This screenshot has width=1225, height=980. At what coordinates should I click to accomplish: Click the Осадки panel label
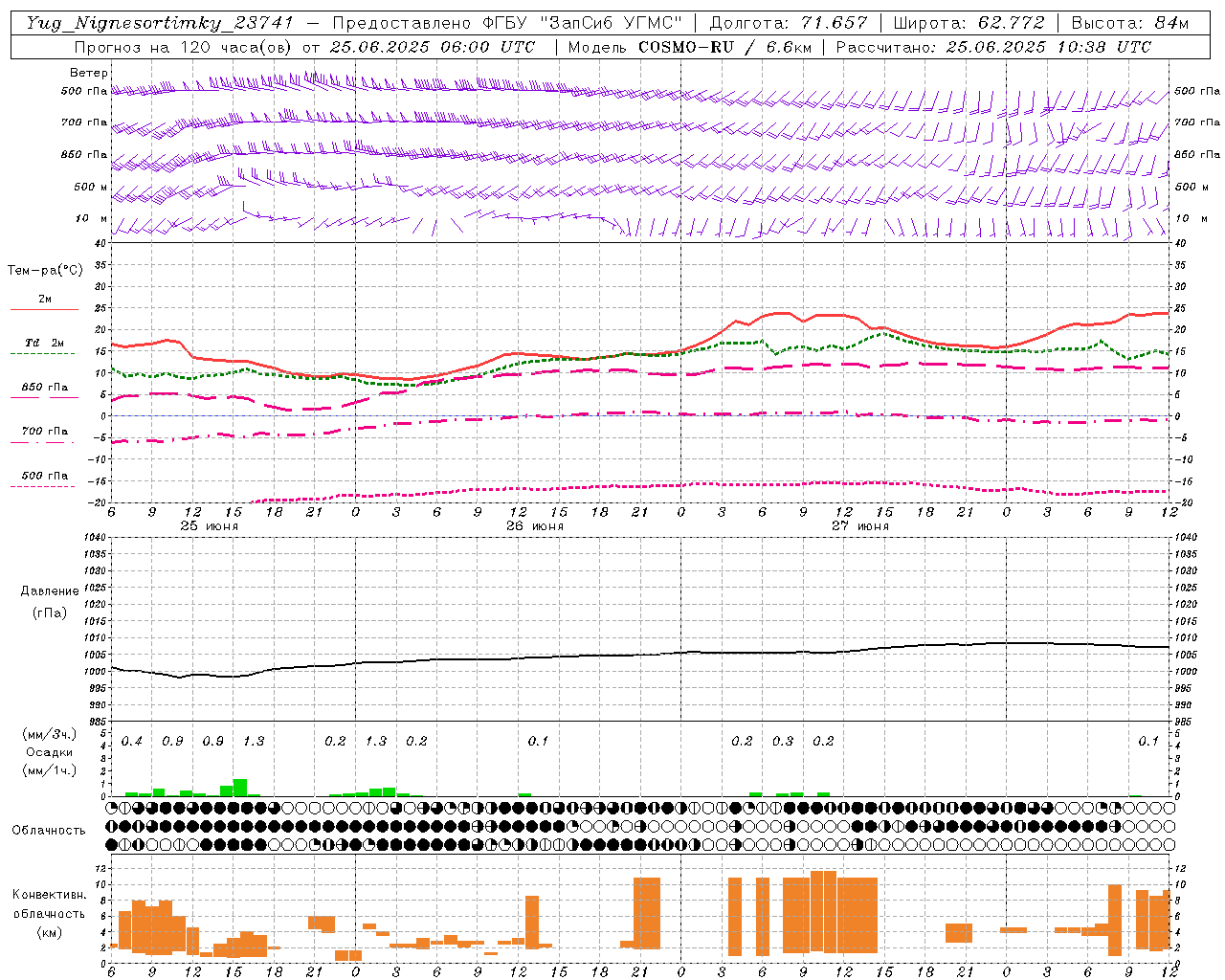pyautogui.click(x=50, y=752)
